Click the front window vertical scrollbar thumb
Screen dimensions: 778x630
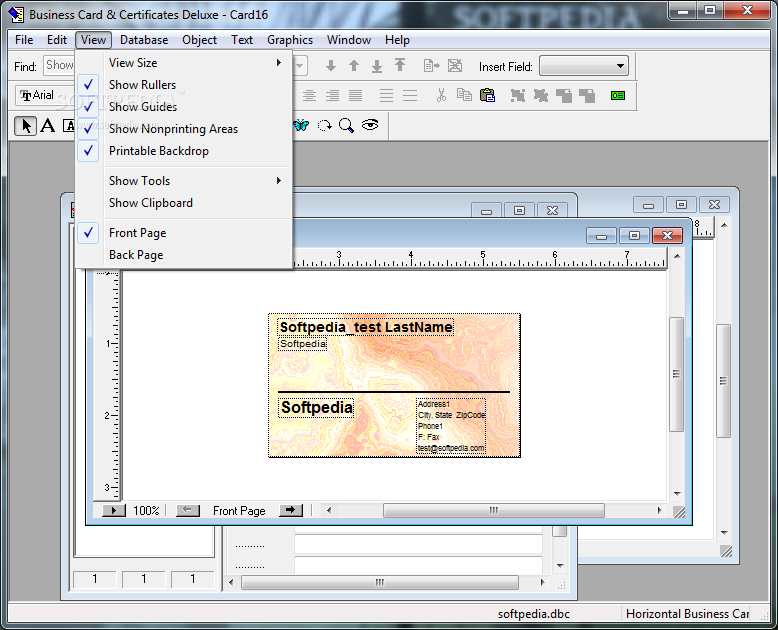tap(677, 375)
